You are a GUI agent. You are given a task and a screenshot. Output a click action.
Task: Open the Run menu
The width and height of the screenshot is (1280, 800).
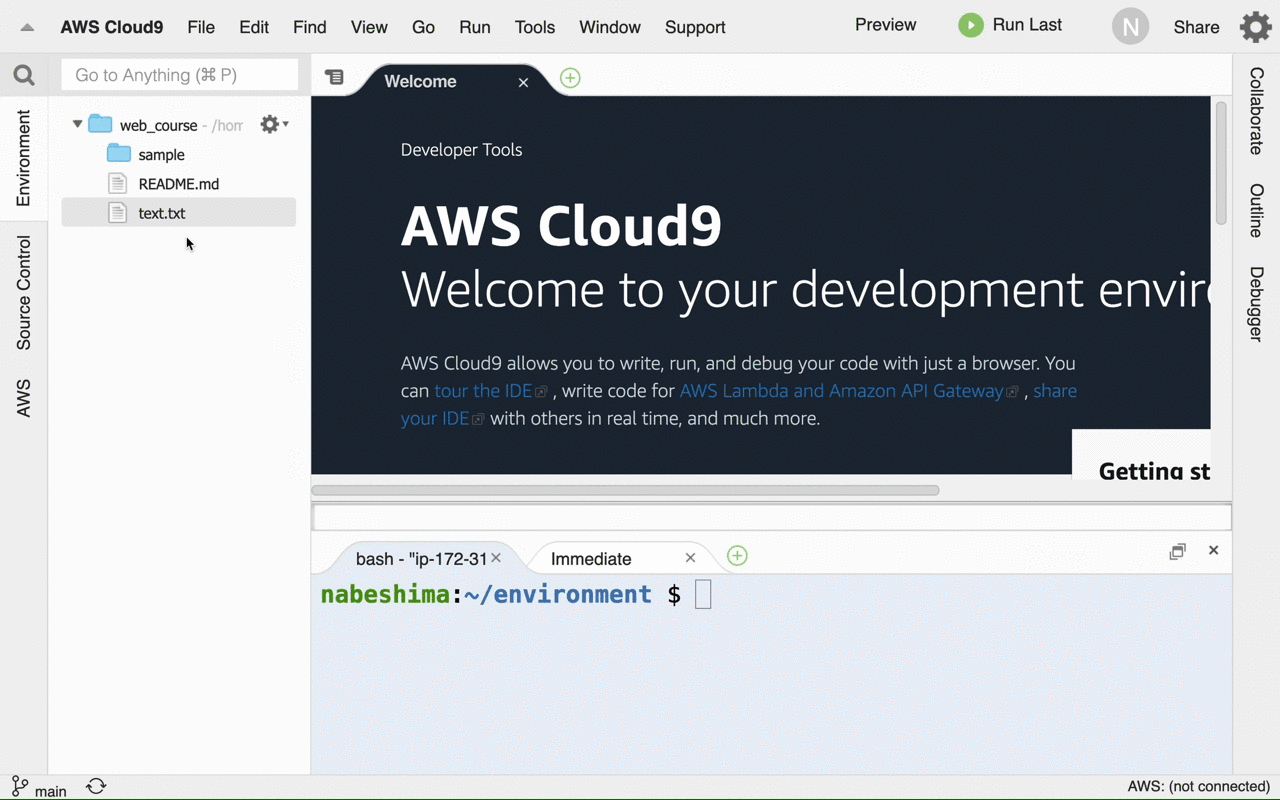pos(475,27)
